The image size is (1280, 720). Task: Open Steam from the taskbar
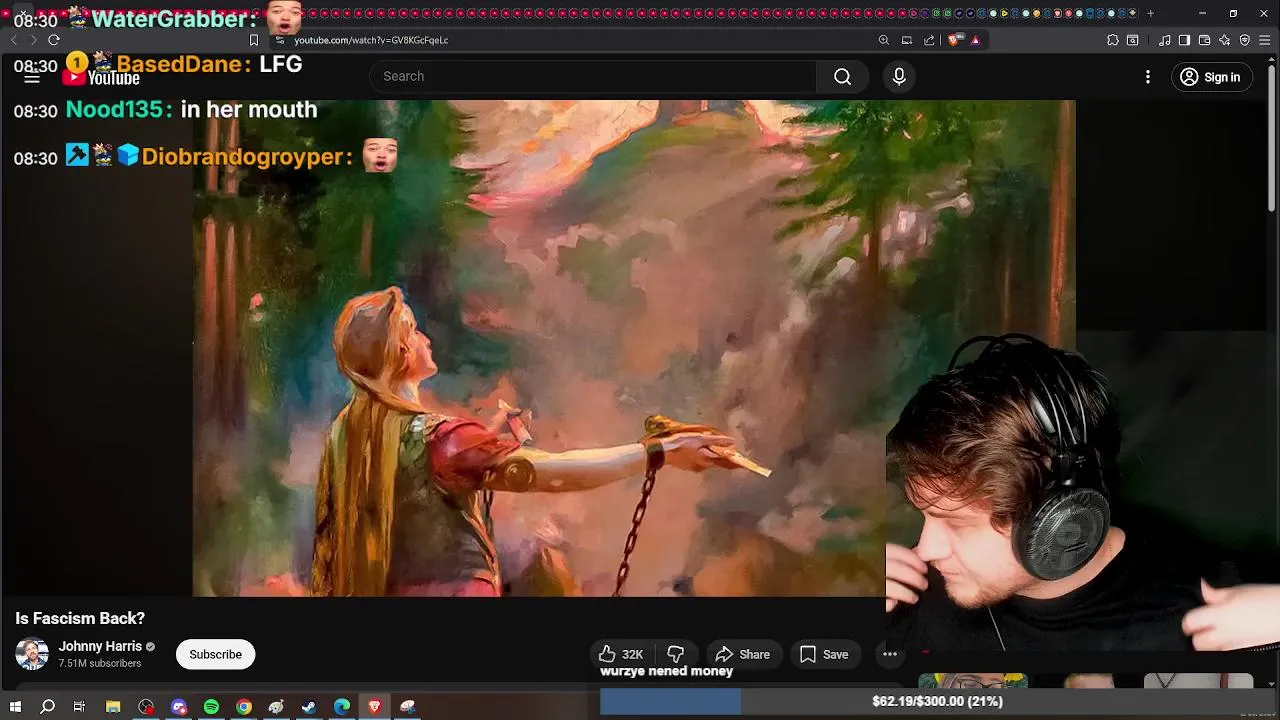click(309, 707)
